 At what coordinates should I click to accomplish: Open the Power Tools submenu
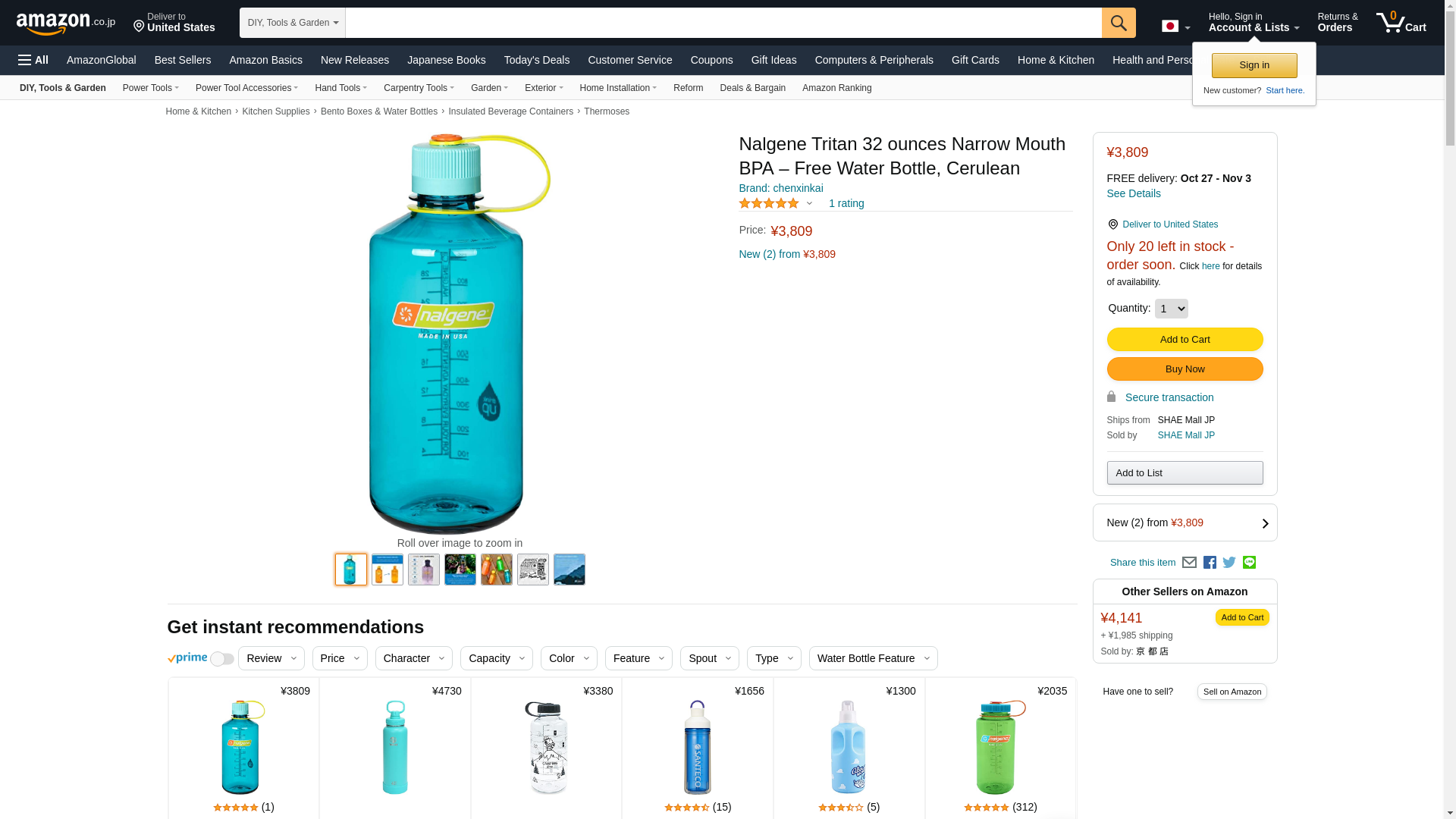click(x=150, y=88)
